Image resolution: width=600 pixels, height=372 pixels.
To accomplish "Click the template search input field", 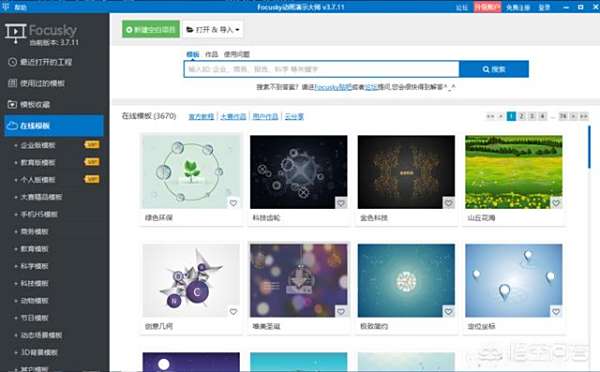I will click(x=321, y=69).
